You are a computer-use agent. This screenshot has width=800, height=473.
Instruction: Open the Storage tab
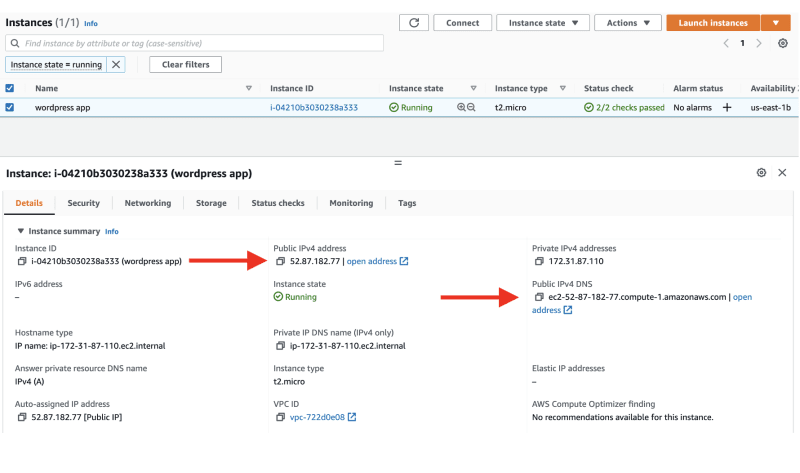click(x=211, y=203)
